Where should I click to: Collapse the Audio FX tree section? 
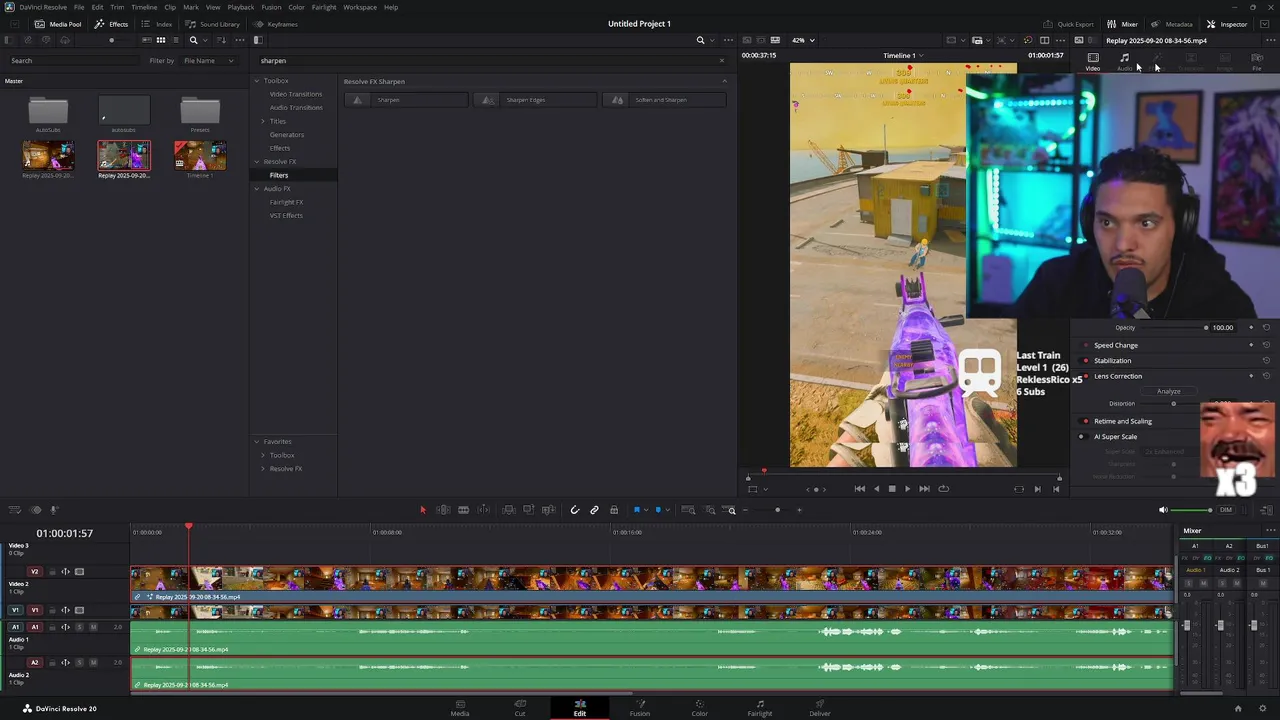click(256, 189)
